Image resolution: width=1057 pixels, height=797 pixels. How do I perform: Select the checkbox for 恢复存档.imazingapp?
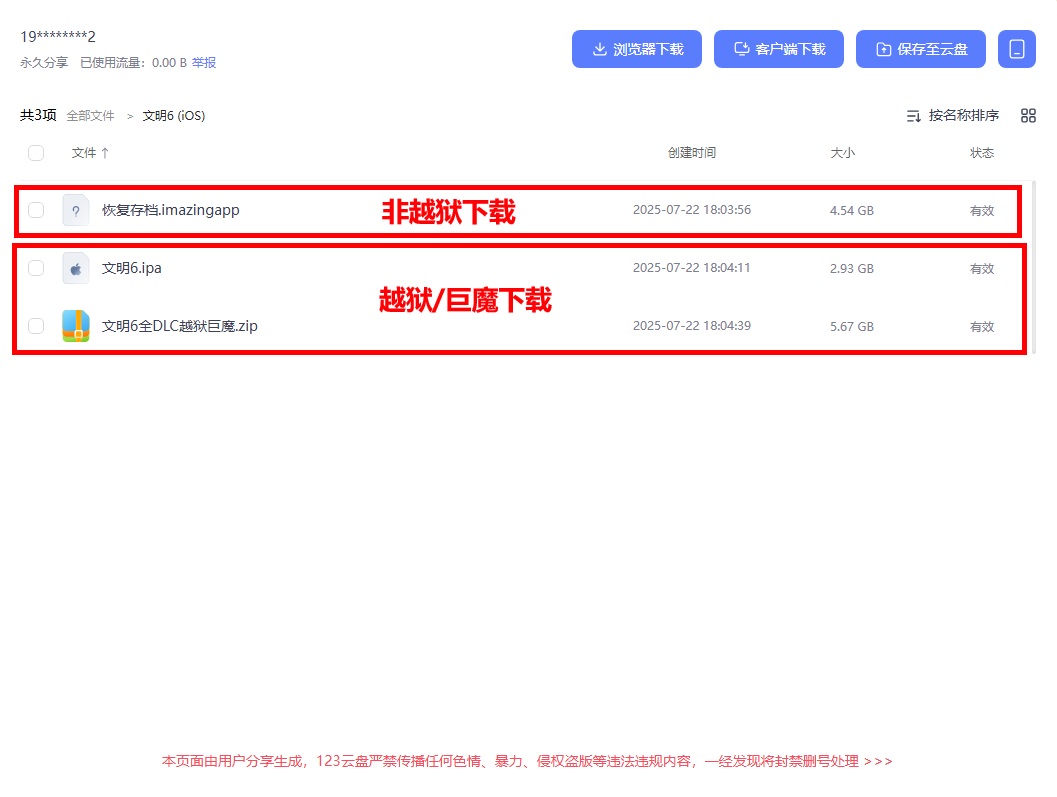point(36,210)
